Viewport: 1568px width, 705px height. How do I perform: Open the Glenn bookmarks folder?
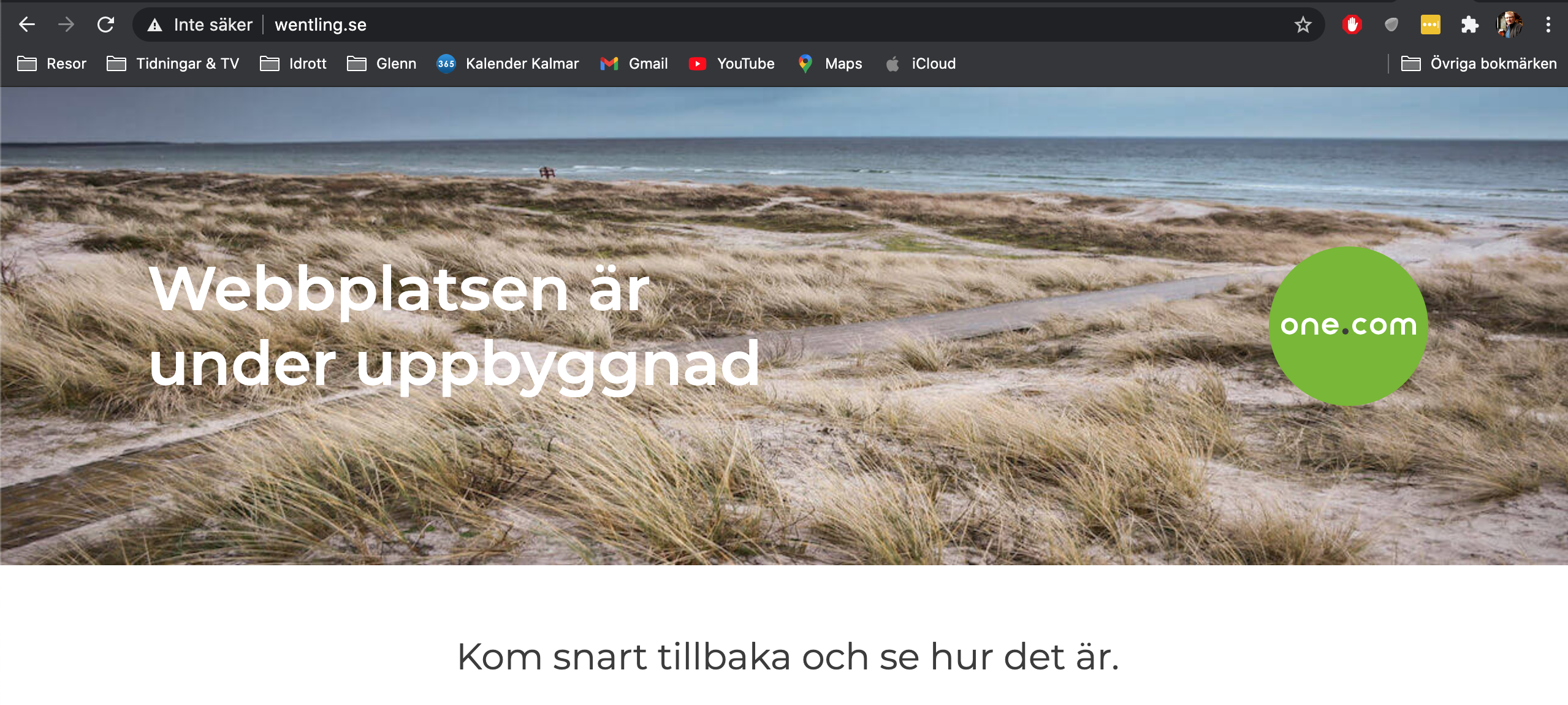pyautogui.click(x=381, y=64)
